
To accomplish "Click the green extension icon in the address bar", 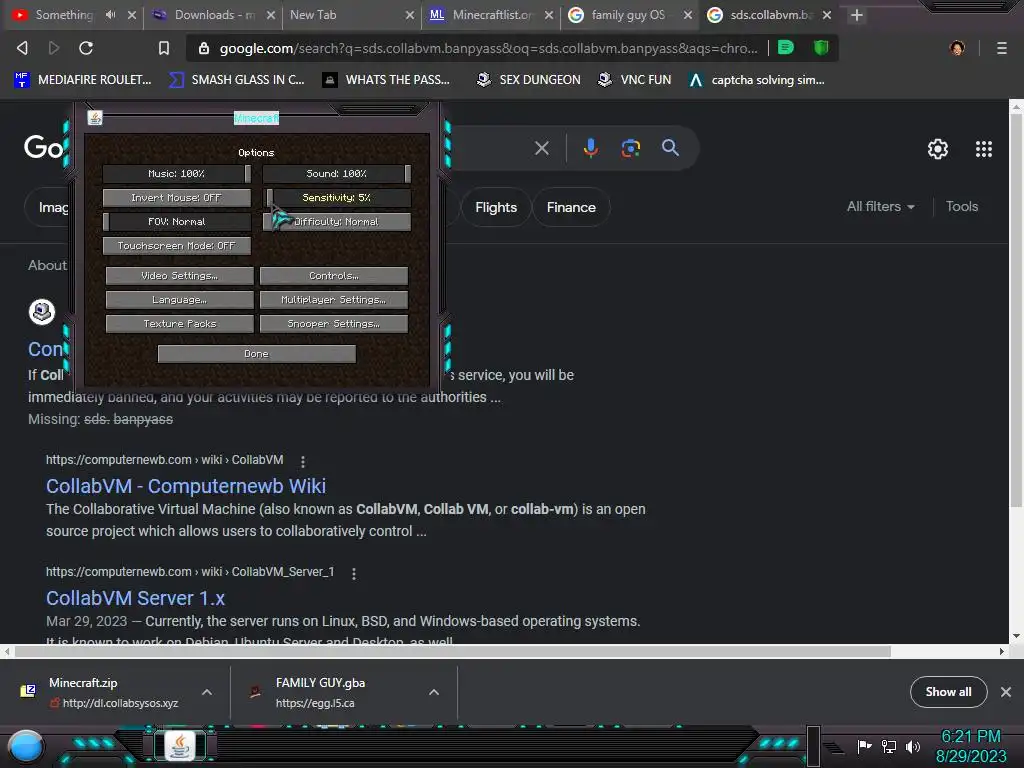I will 786,47.
